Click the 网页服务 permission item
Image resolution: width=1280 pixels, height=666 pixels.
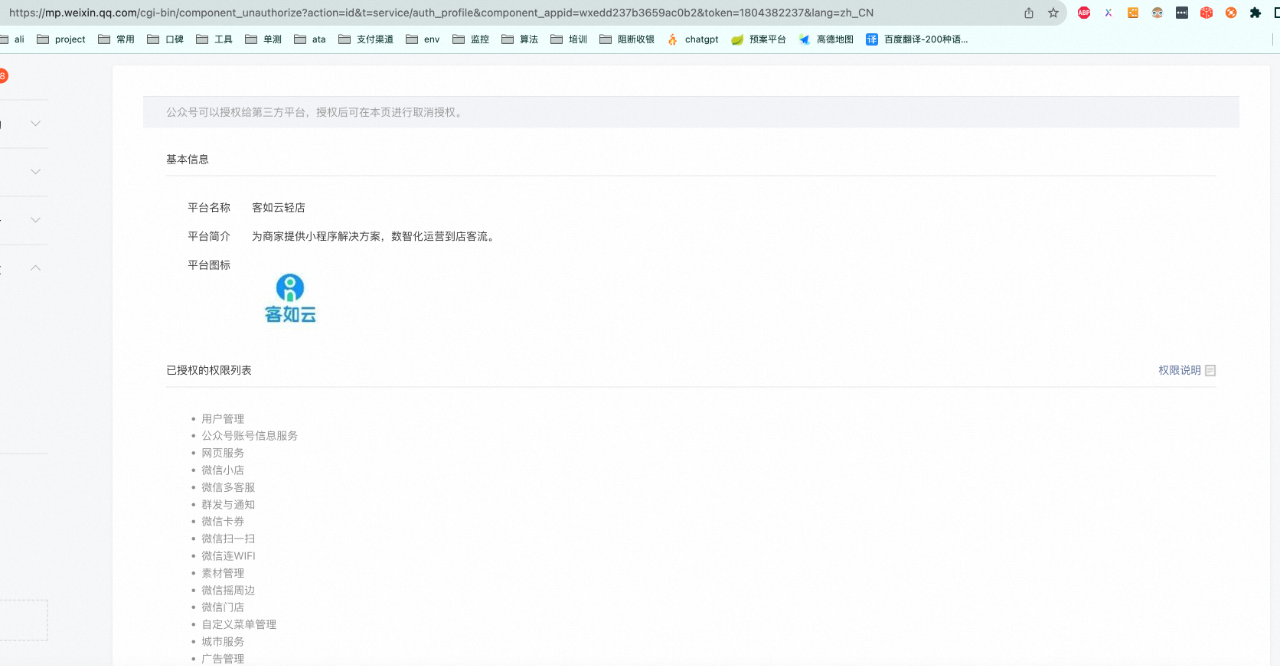[x=223, y=453]
